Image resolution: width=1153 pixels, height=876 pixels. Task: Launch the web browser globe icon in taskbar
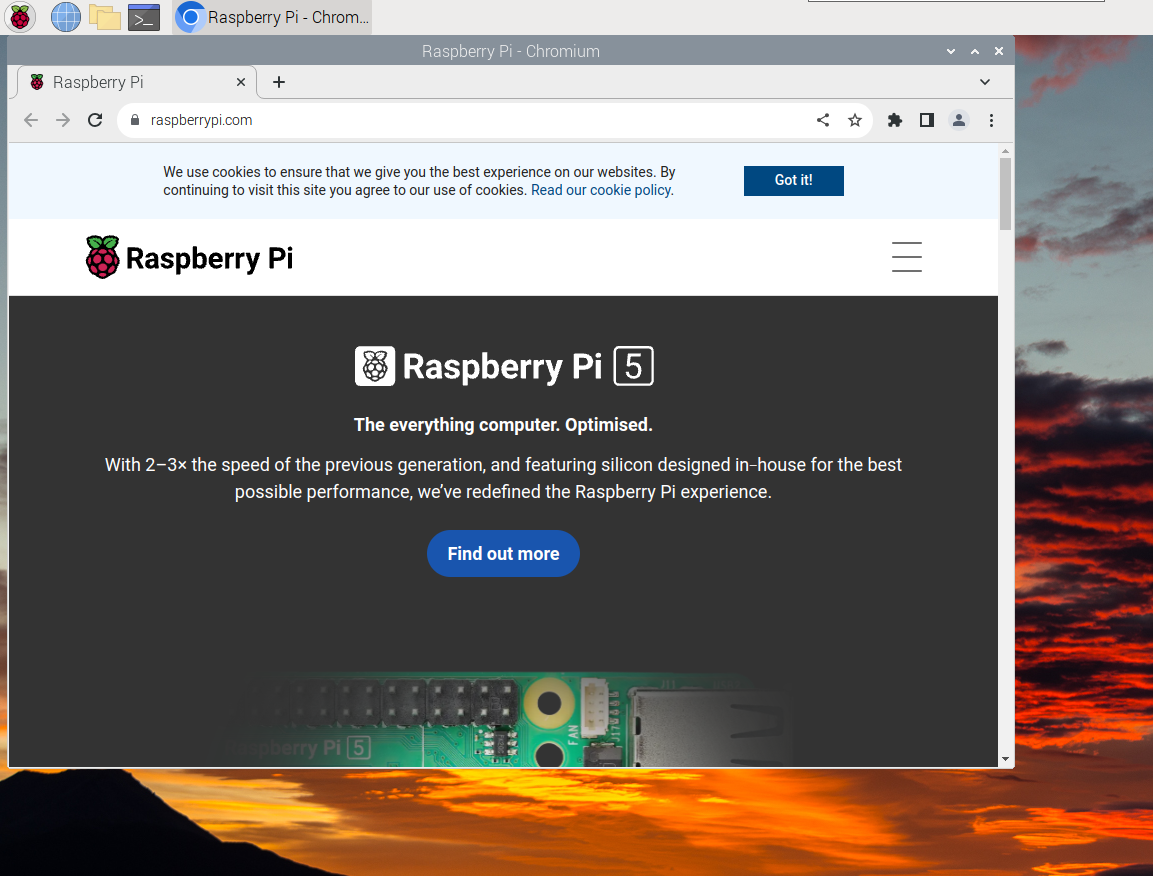(65, 17)
